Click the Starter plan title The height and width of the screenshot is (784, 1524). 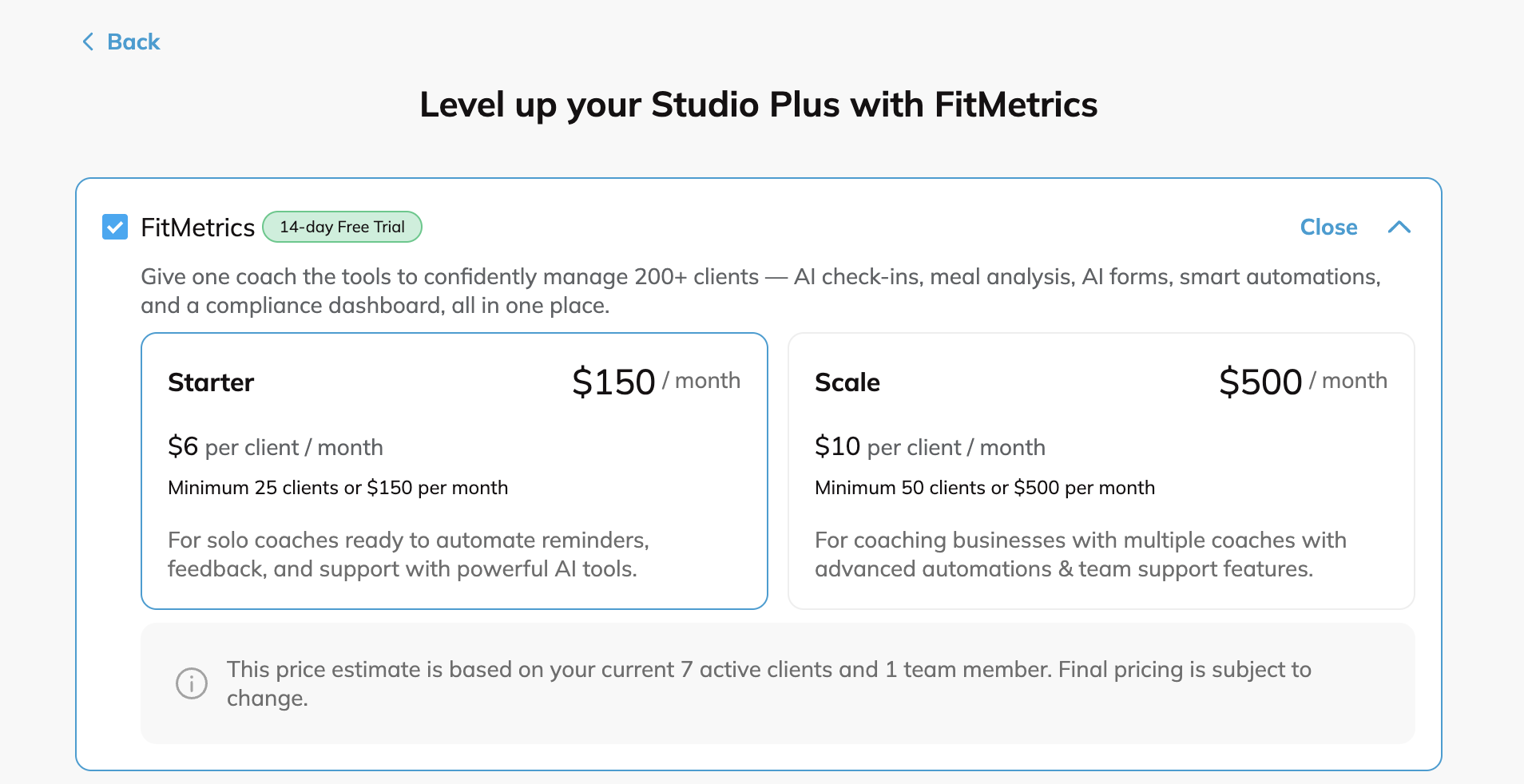point(211,382)
